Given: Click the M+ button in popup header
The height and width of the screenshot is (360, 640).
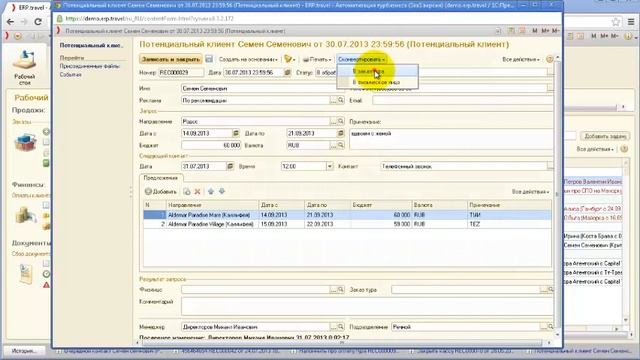Looking at the screenshot, I should coord(546,31).
